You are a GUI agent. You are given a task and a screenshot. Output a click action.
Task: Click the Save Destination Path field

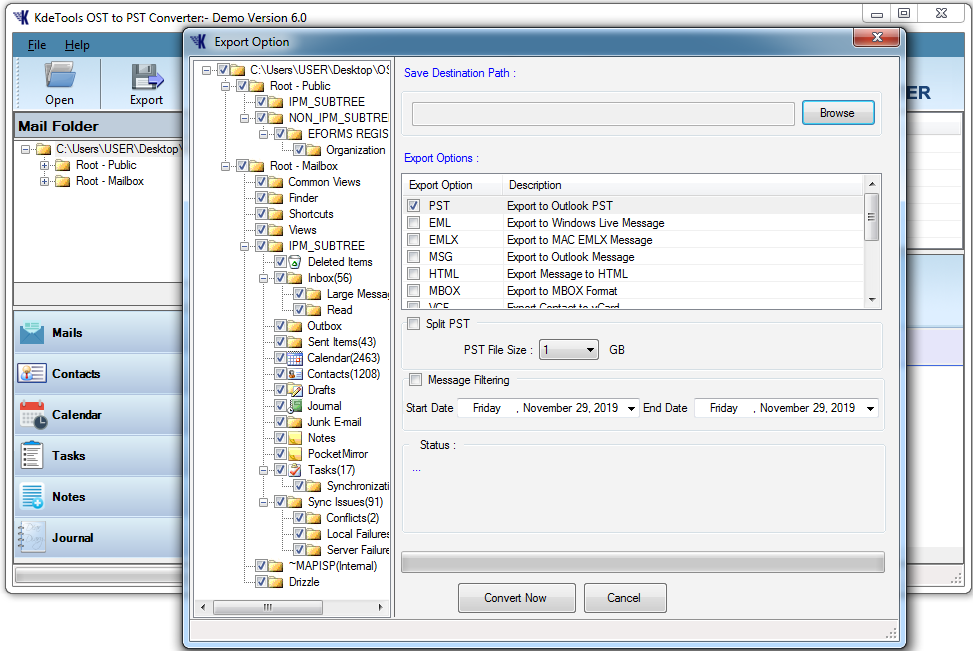[x=603, y=114]
